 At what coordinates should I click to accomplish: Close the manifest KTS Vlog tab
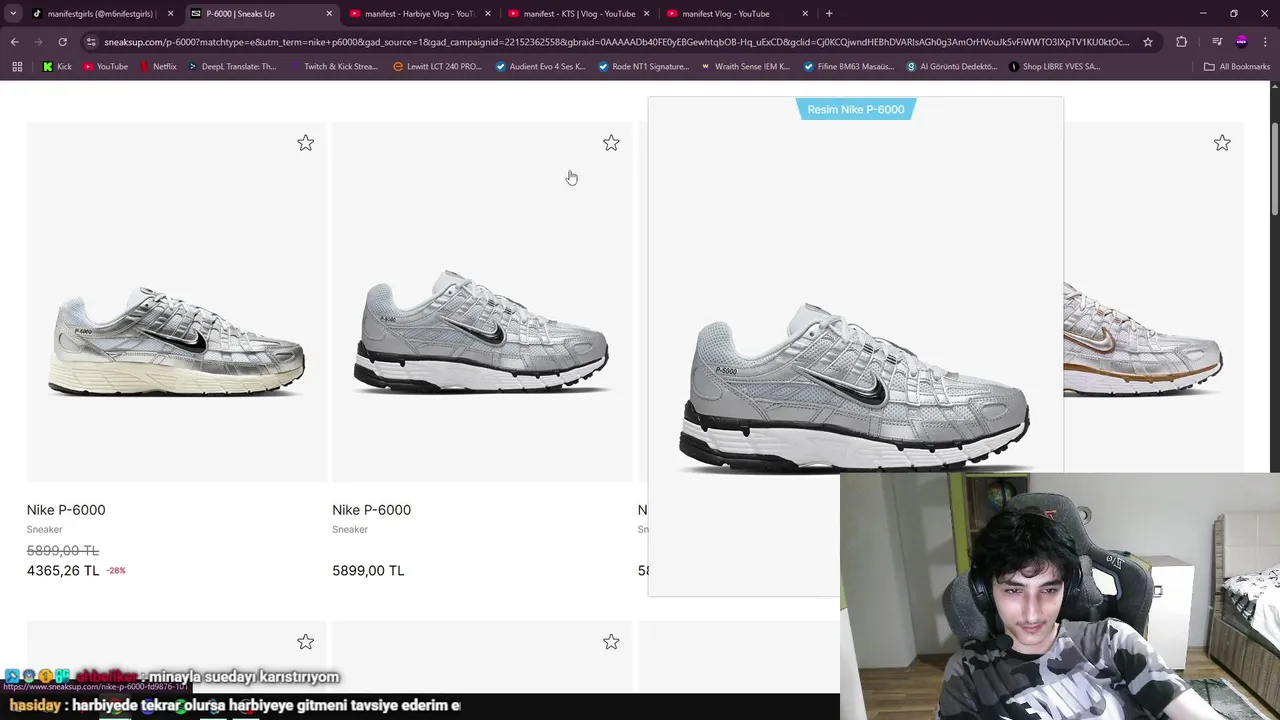[x=646, y=14]
